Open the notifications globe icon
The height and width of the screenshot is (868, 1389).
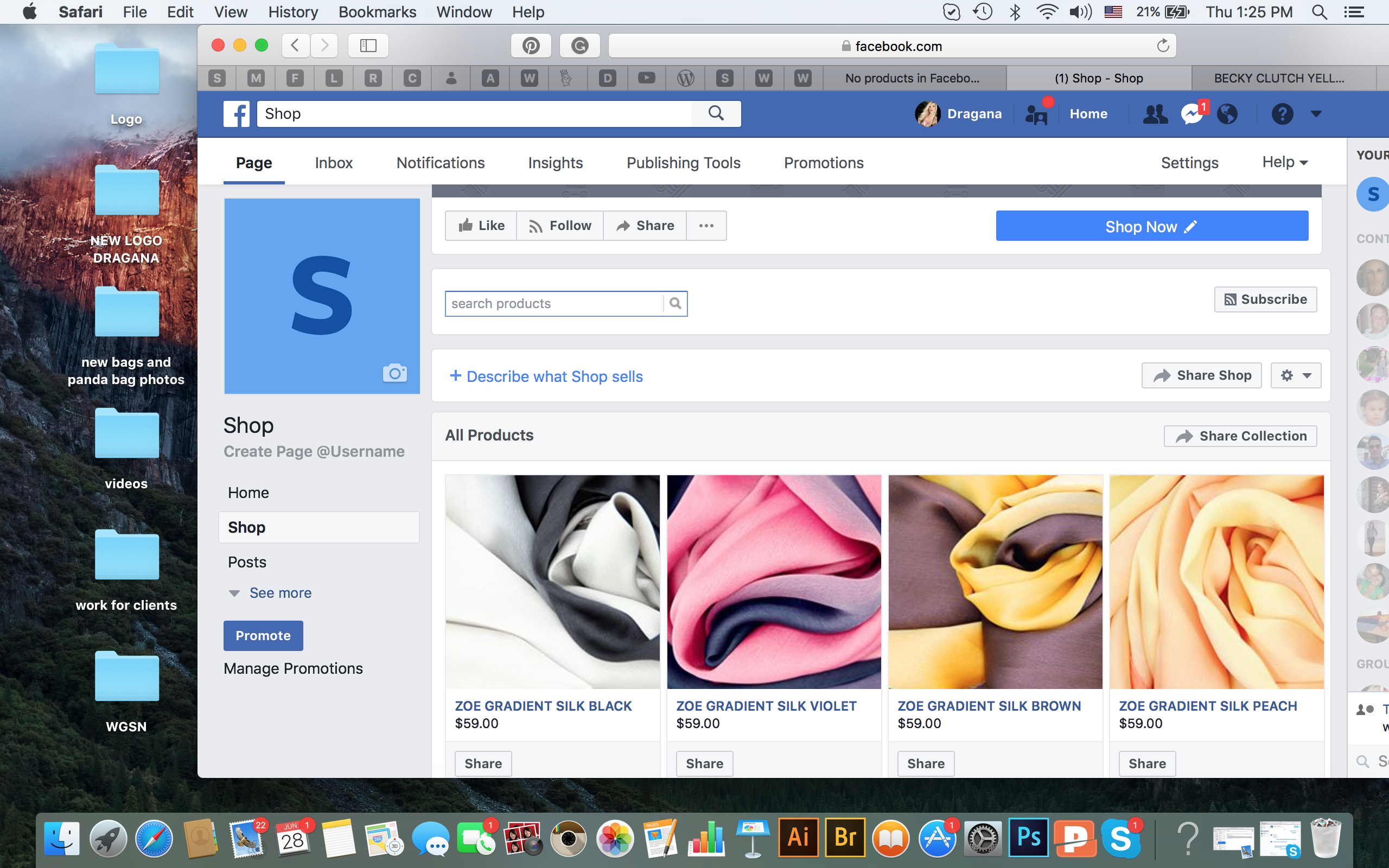[1227, 114]
